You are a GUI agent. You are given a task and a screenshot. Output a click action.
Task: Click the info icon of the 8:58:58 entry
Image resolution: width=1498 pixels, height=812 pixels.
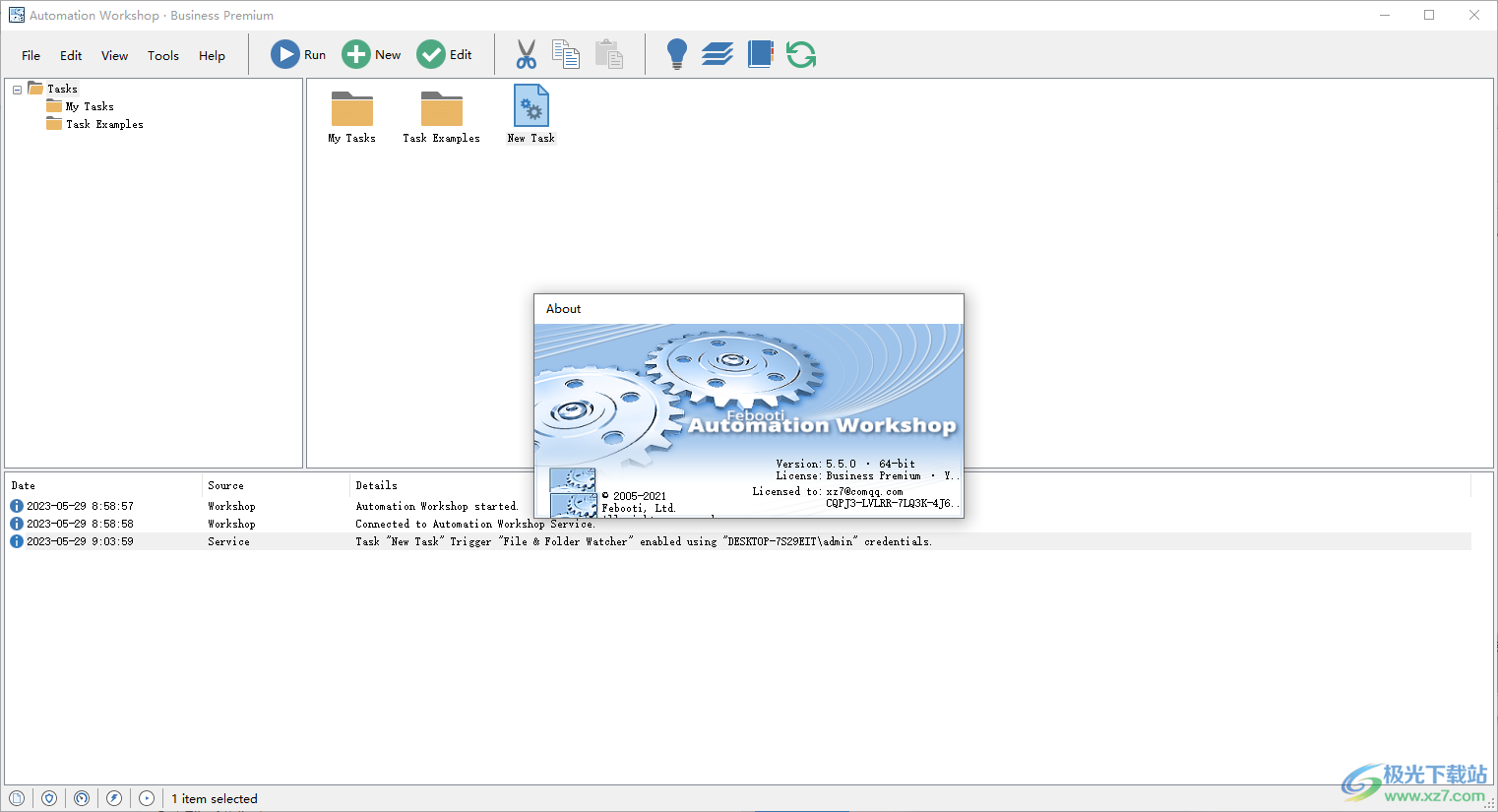click(x=17, y=524)
